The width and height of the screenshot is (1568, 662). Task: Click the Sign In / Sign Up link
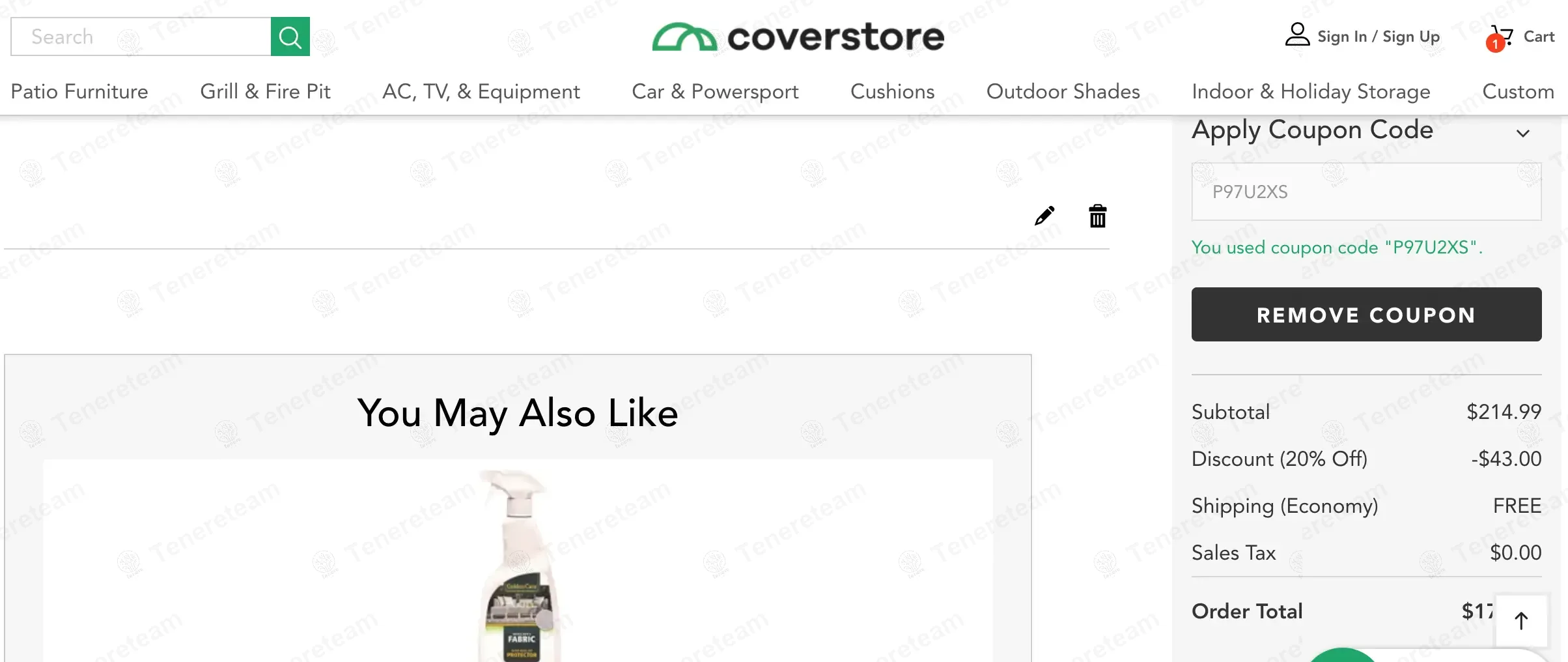pyautogui.click(x=1379, y=36)
